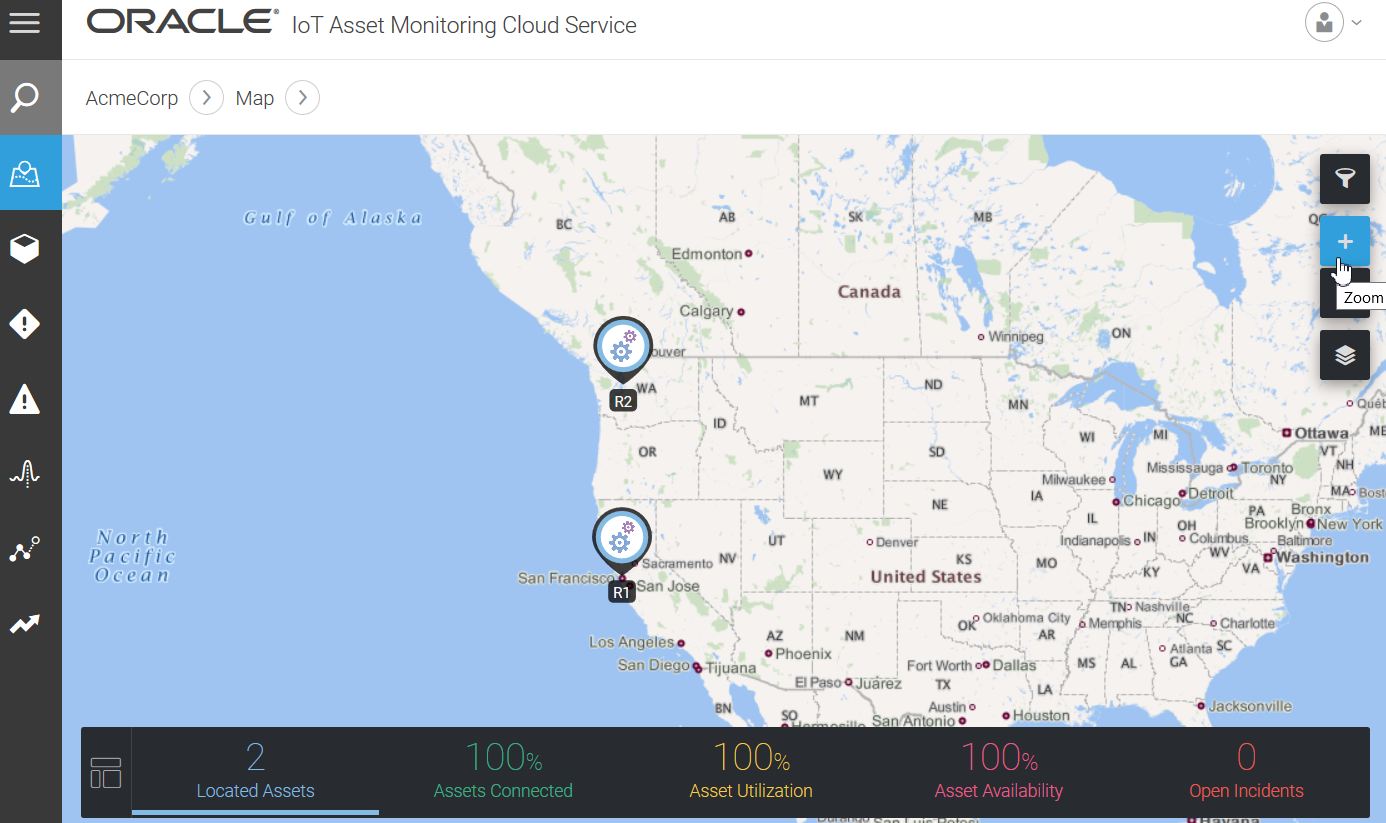Expand the user account dropdown arrow
Screen dimensions: 1386x823
[x=1357, y=22]
